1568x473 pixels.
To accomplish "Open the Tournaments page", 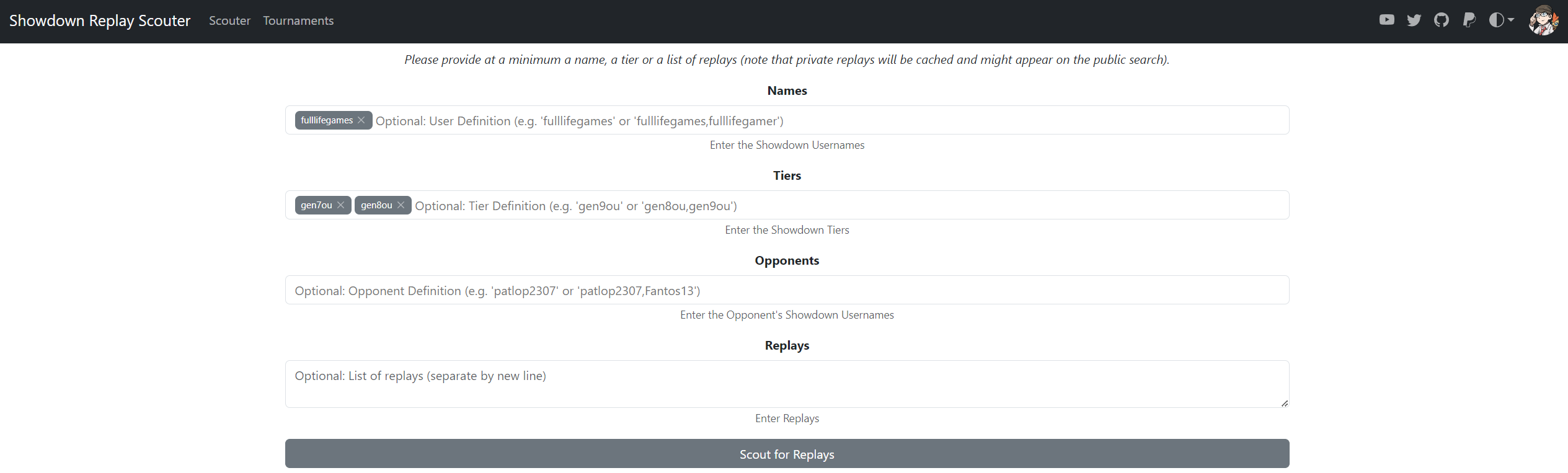I will click(x=298, y=20).
